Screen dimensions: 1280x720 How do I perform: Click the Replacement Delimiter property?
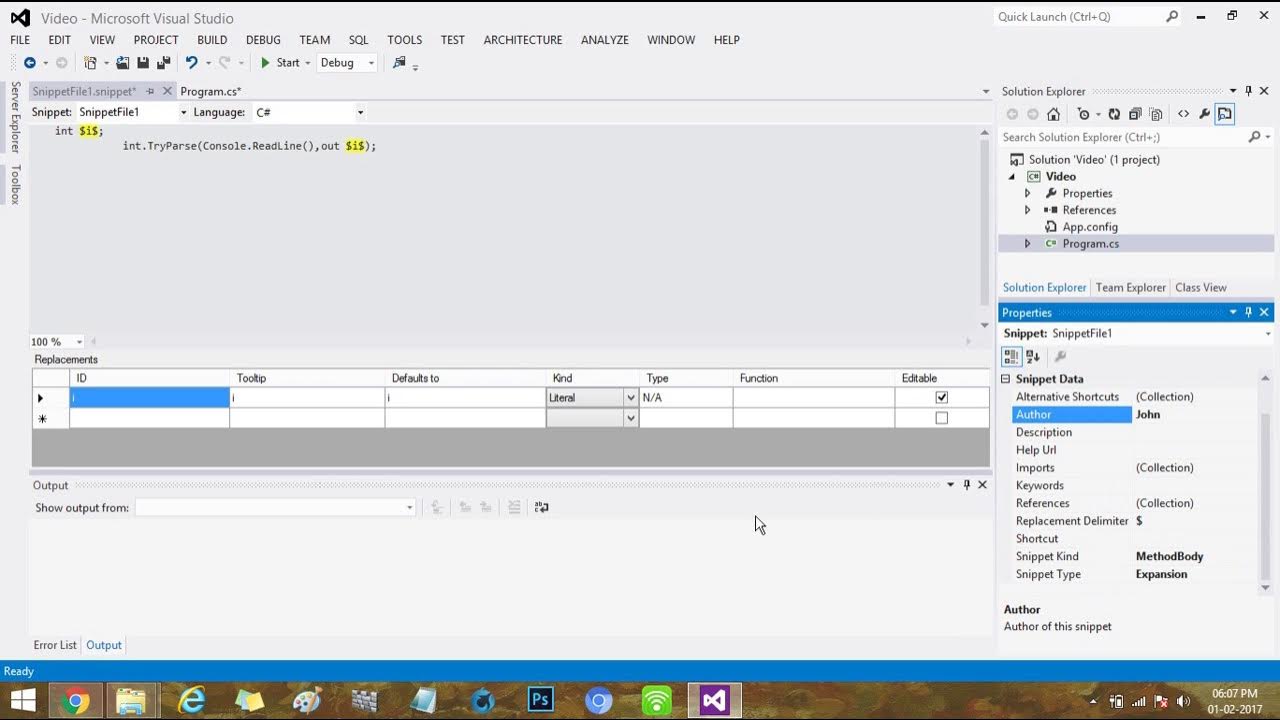(1072, 521)
